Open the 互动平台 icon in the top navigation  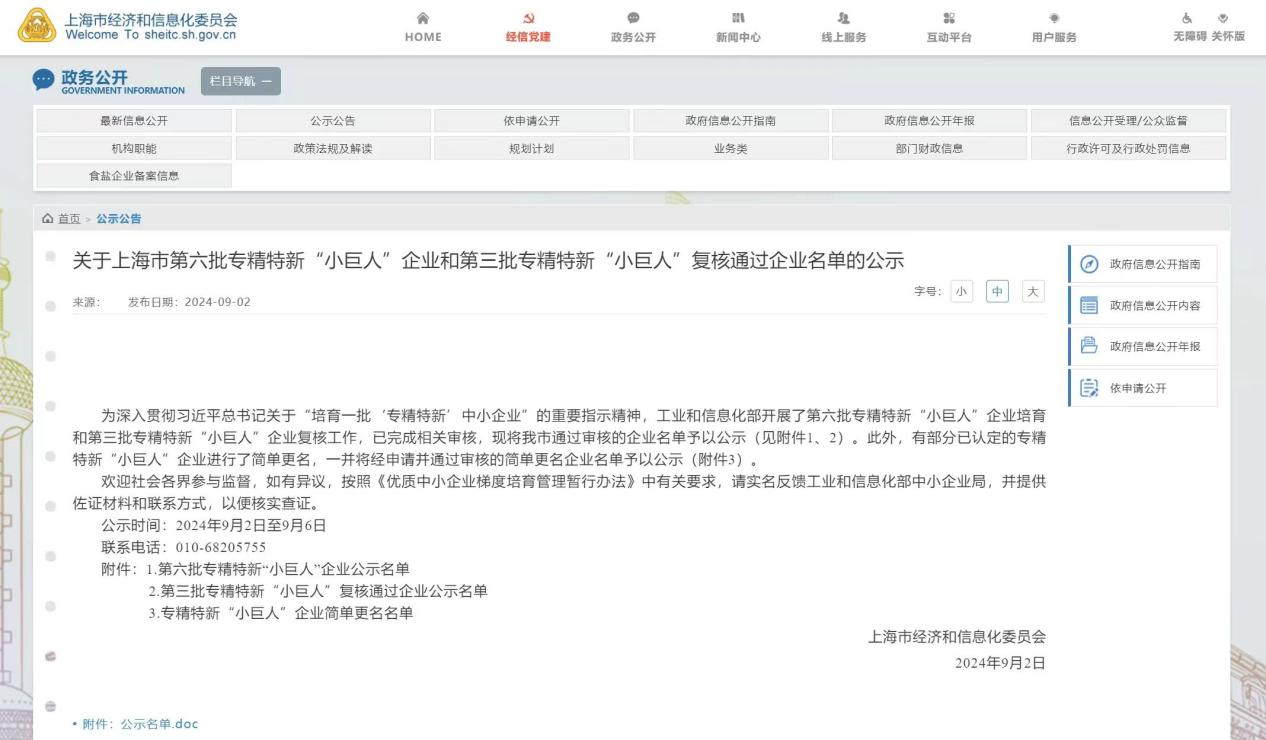point(949,19)
